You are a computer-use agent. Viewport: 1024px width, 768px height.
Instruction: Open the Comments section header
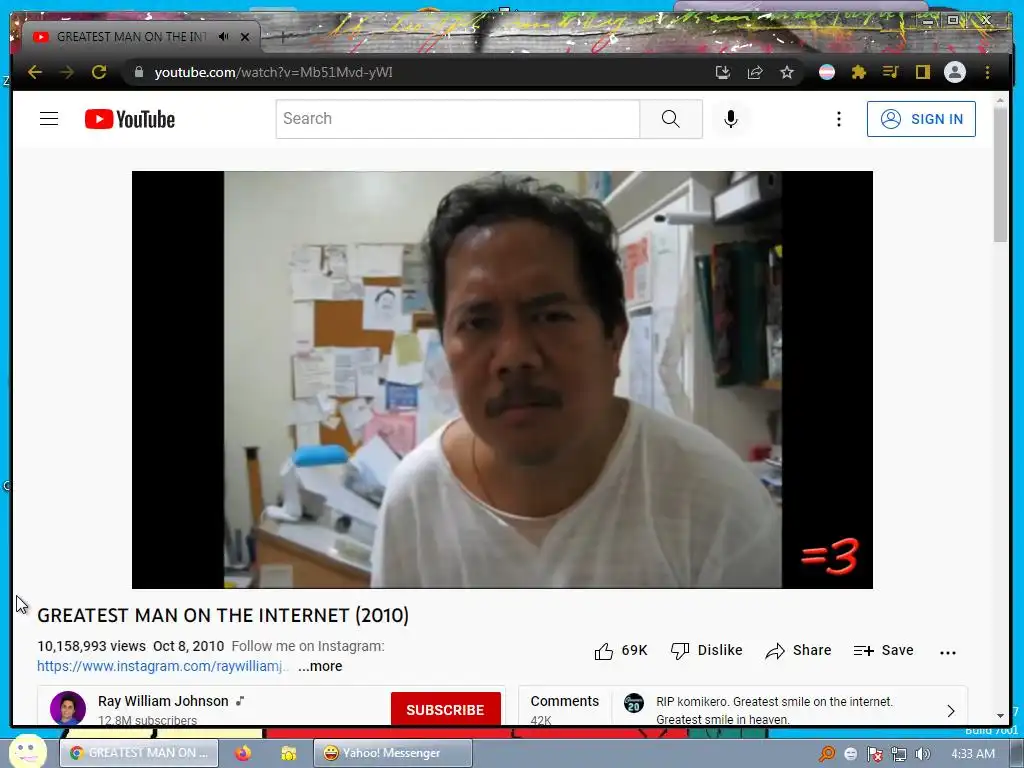564,701
